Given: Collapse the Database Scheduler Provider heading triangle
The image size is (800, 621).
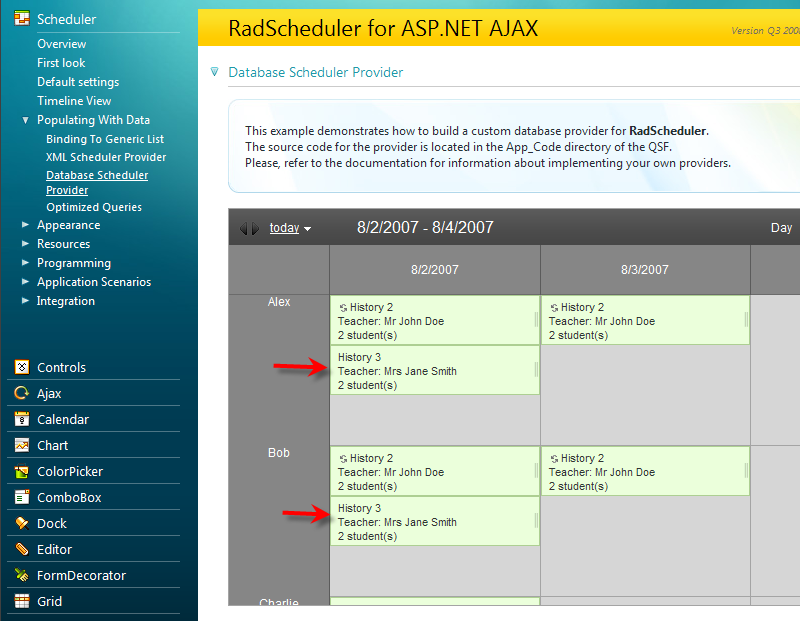Looking at the screenshot, I should click(215, 72).
